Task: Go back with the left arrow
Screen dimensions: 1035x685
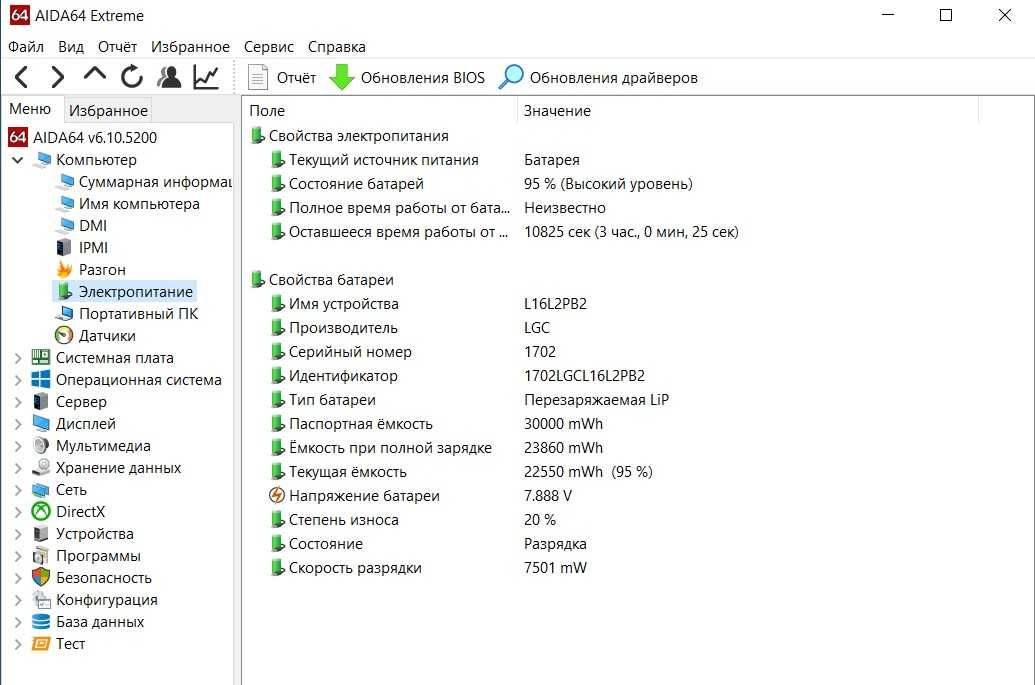Action: [21, 77]
